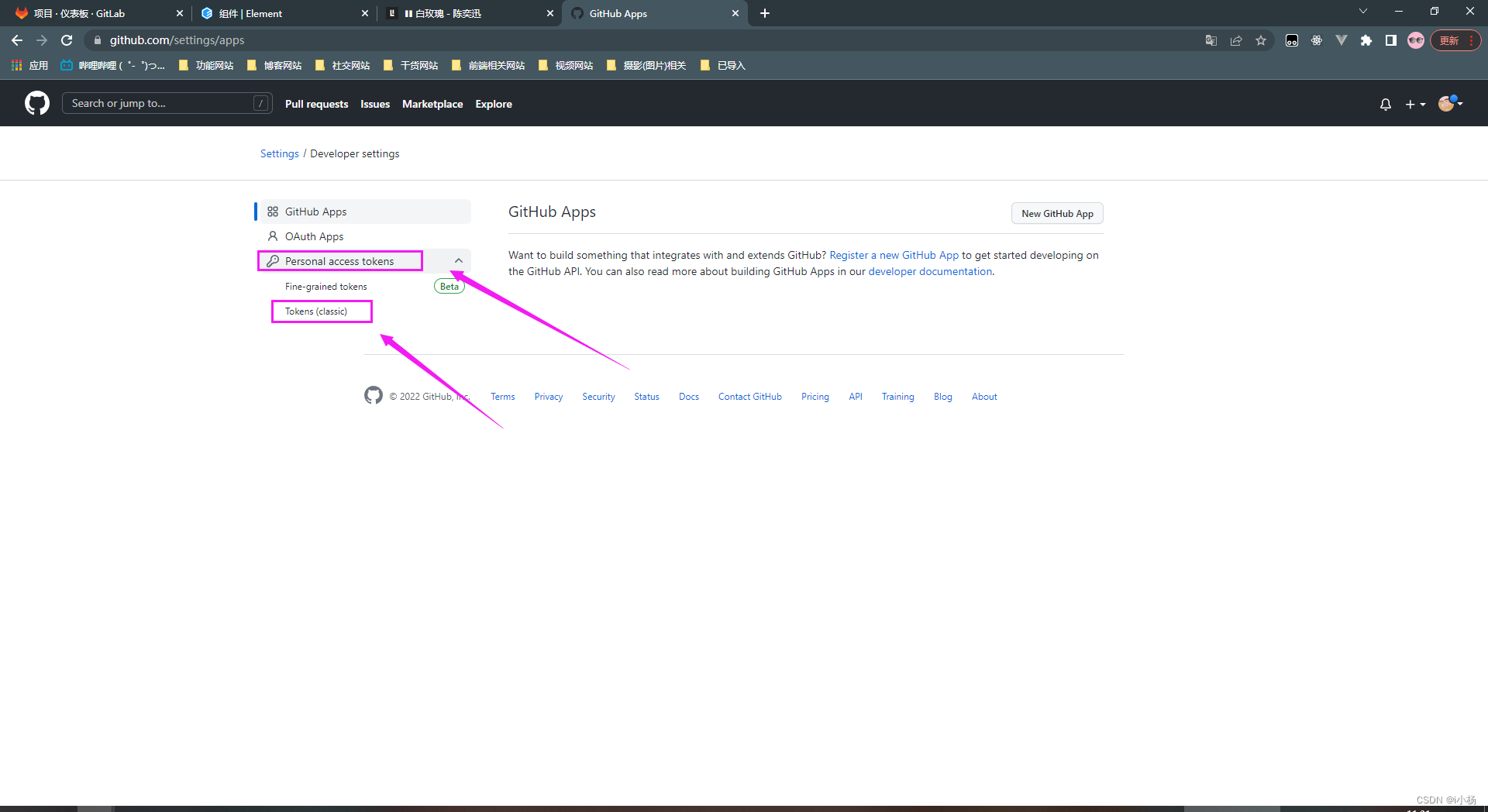Close the Element tab
Viewport: 1488px width, 812px height.
(x=365, y=13)
